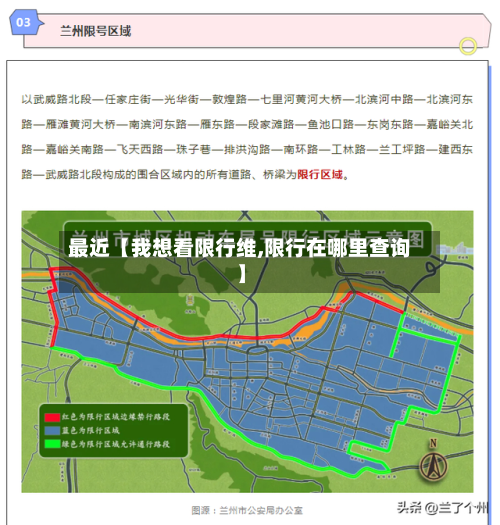
Task: Click the text line starting 路—雁滩黄河大桥
Action: 247,124
